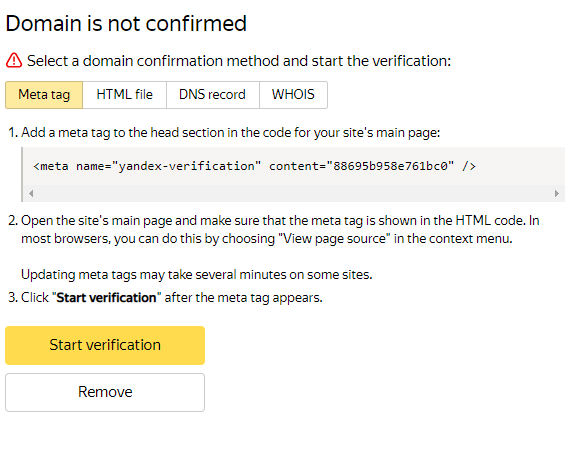Choose the WHOIS confirmation method
This screenshot has width=579, height=457.
click(293, 95)
